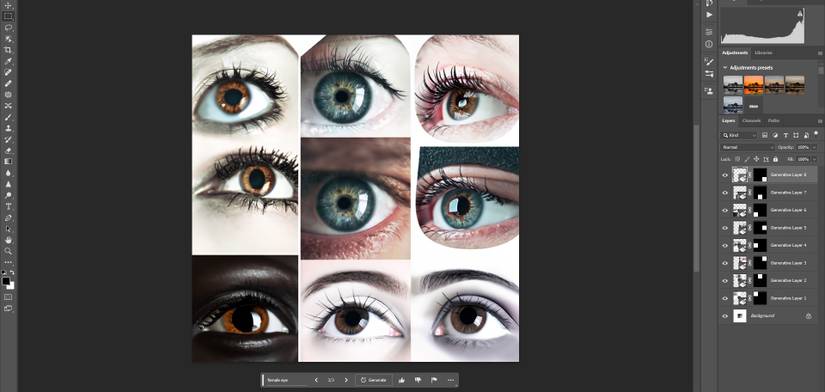The image size is (825, 392).
Task: Select Generative Layer 2
Action: tap(769, 281)
